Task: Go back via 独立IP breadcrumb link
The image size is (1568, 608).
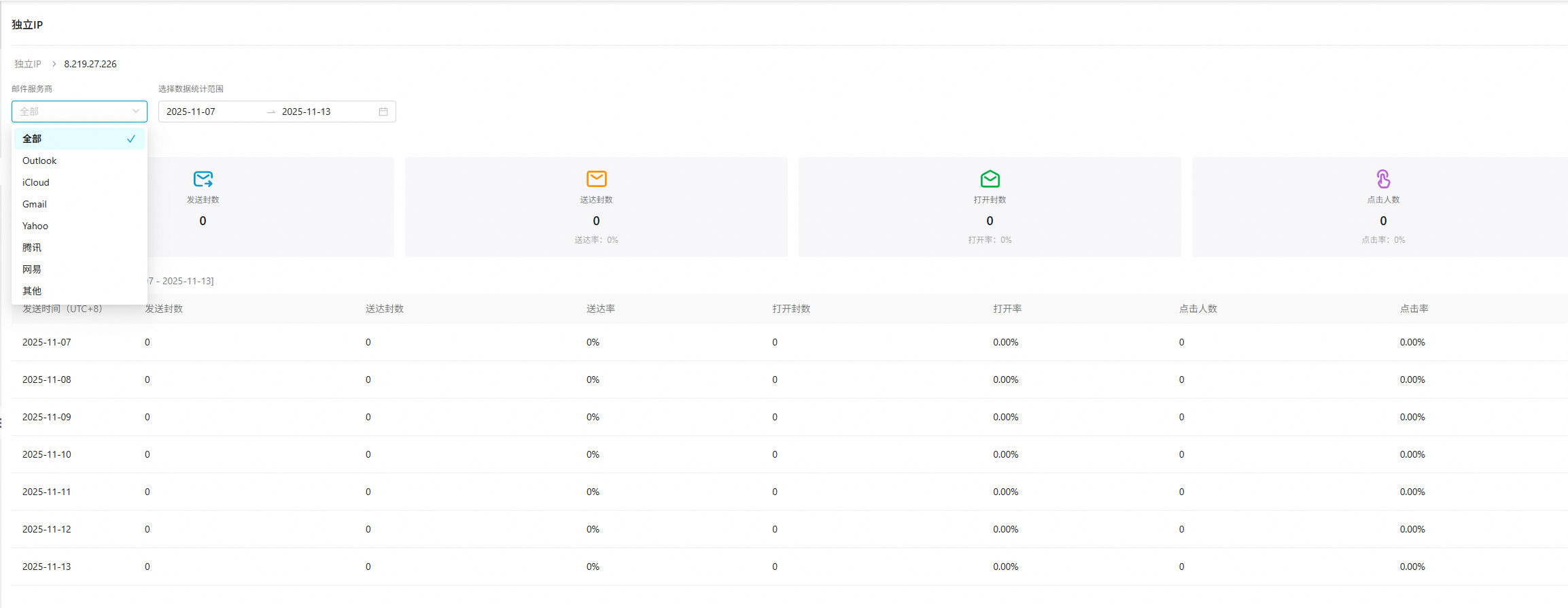Action: tap(28, 64)
